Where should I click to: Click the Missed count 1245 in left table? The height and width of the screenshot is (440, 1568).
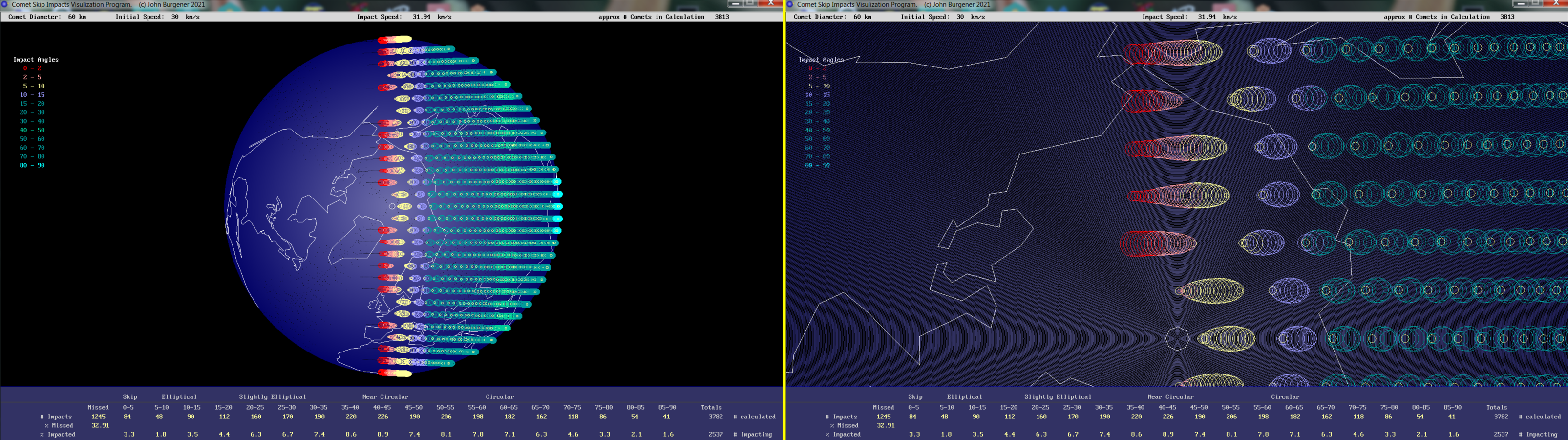98,417
